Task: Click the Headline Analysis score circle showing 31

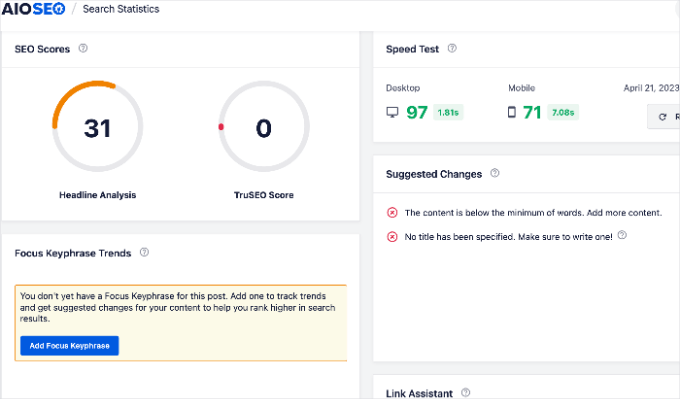Action: (x=98, y=126)
